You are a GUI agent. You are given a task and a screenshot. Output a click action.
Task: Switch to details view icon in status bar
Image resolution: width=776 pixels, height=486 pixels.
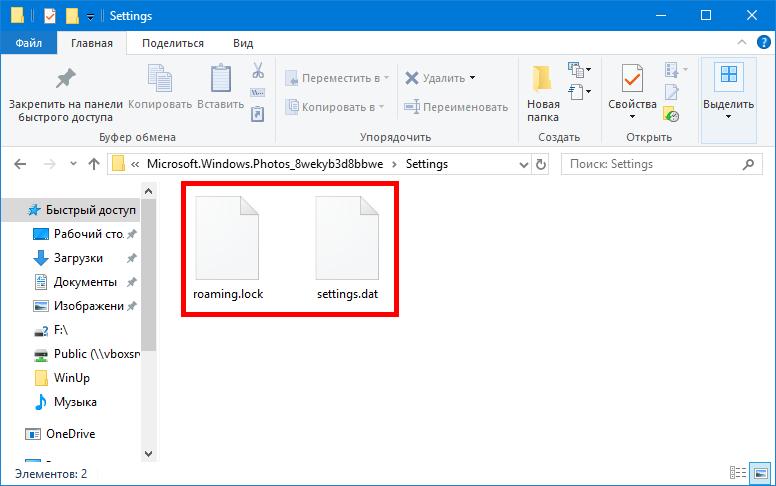[x=738, y=473]
